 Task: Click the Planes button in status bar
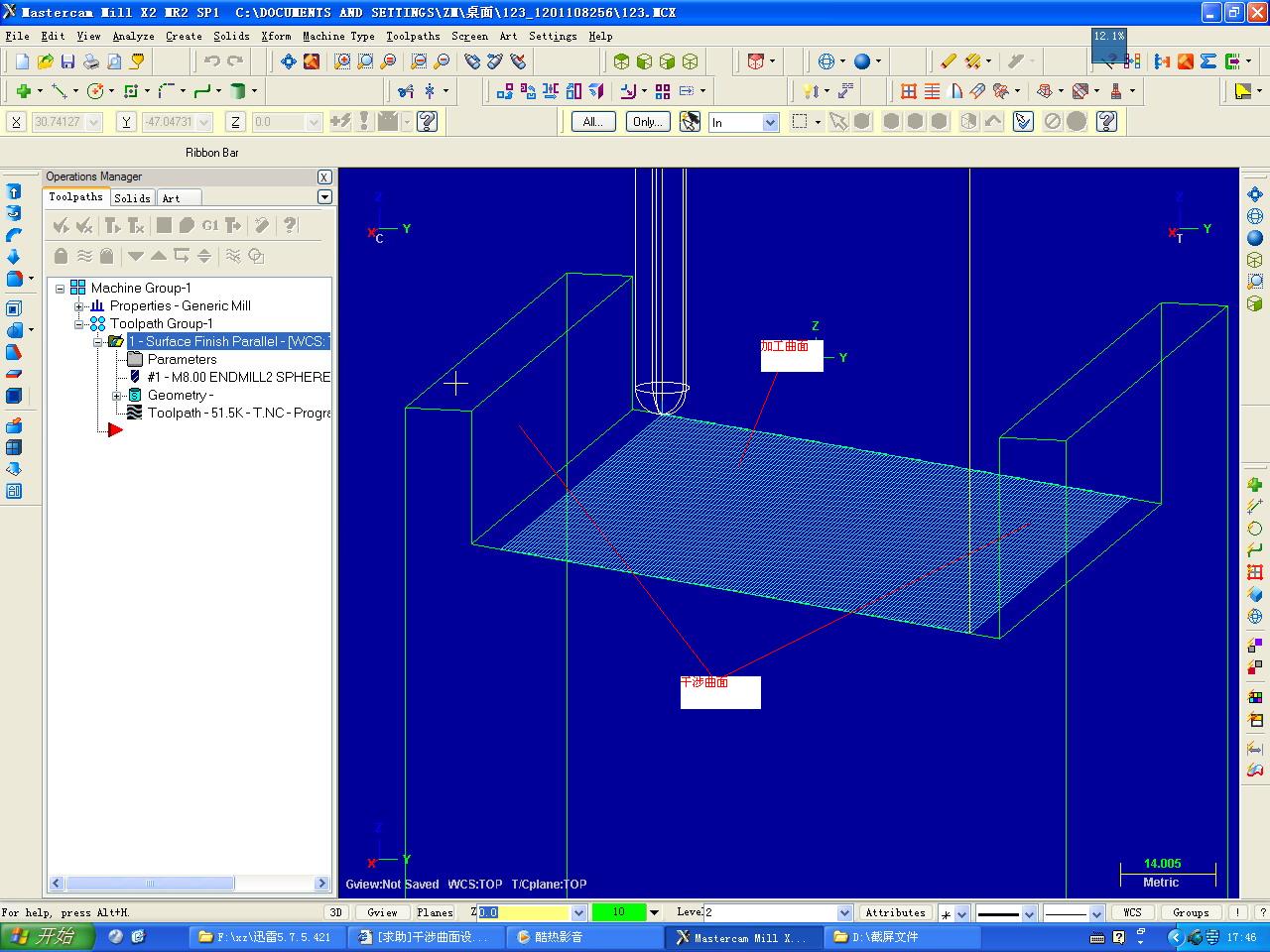click(435, 912)
